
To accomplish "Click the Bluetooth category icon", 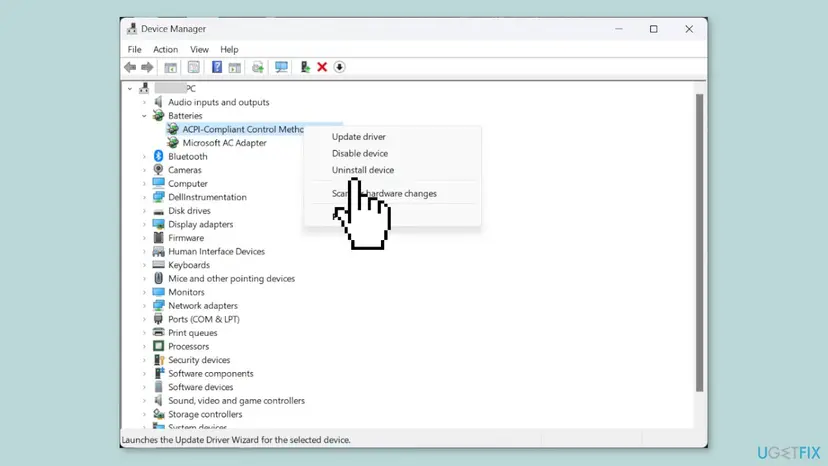I will click(x=158, y=156).
